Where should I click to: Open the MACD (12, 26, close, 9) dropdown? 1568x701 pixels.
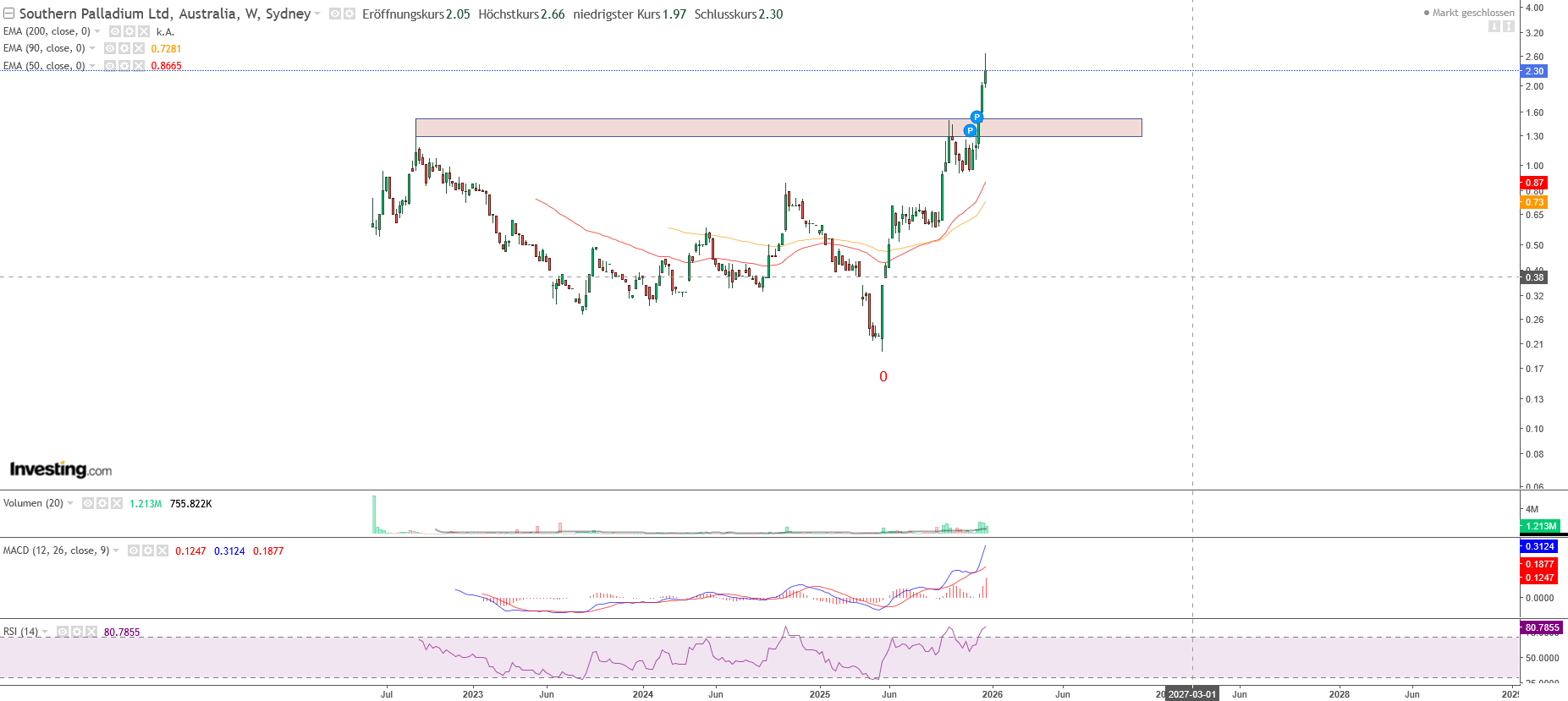[x=116, y=550]
